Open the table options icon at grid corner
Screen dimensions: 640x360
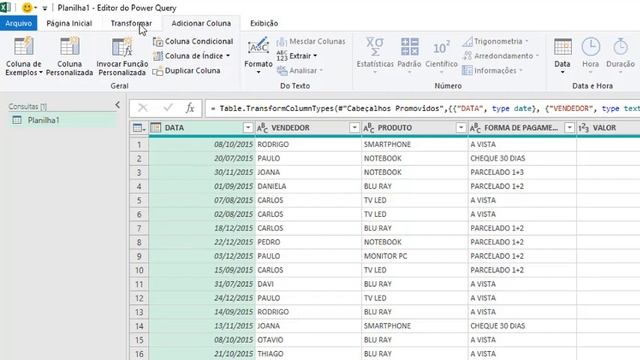pos(139,128)
